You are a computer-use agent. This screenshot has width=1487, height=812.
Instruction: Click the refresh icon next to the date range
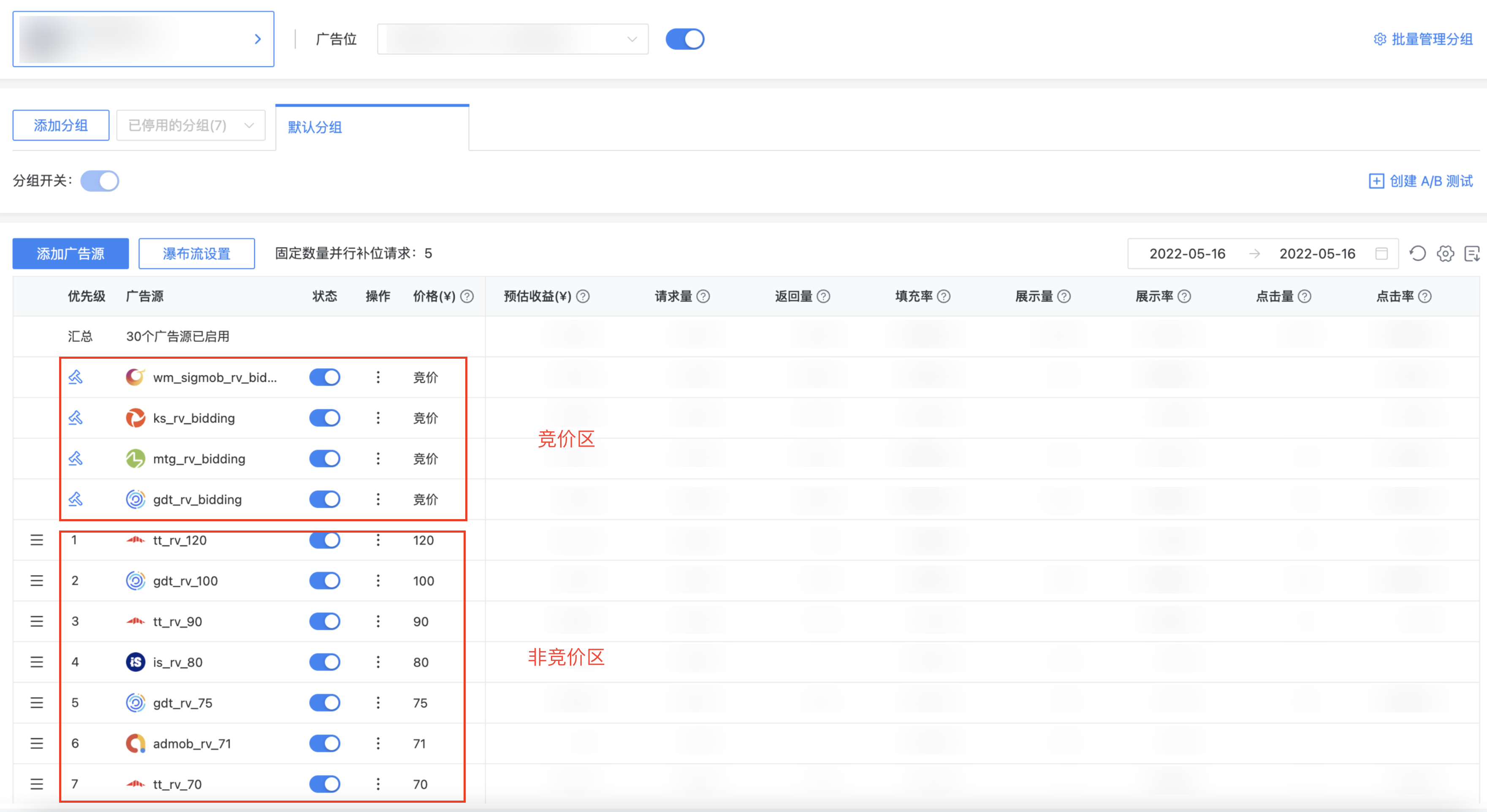point(1418,253)
